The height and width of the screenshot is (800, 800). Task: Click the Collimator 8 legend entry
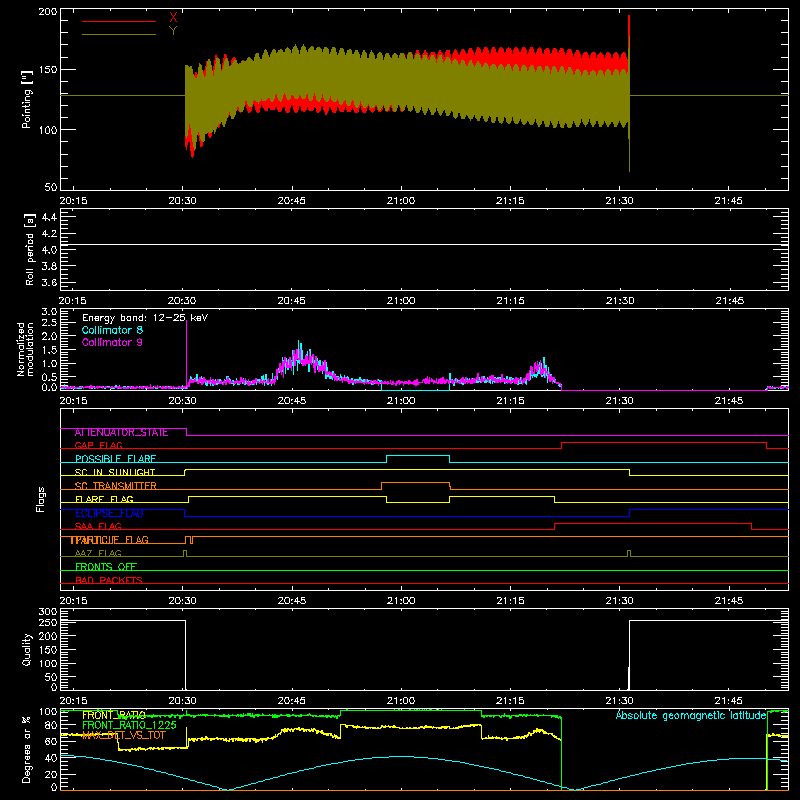pos(112,330)
